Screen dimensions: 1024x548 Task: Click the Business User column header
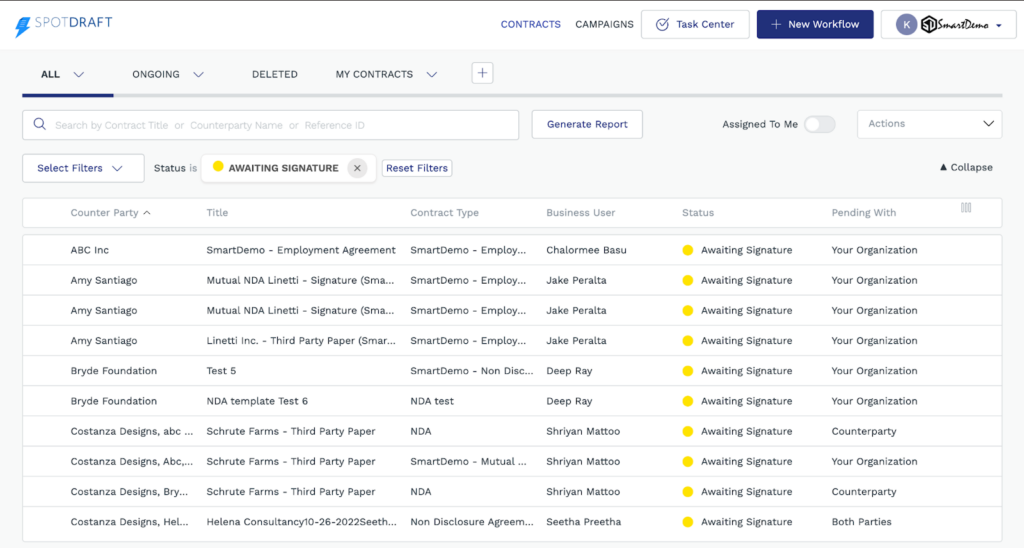tap(581, 212)
